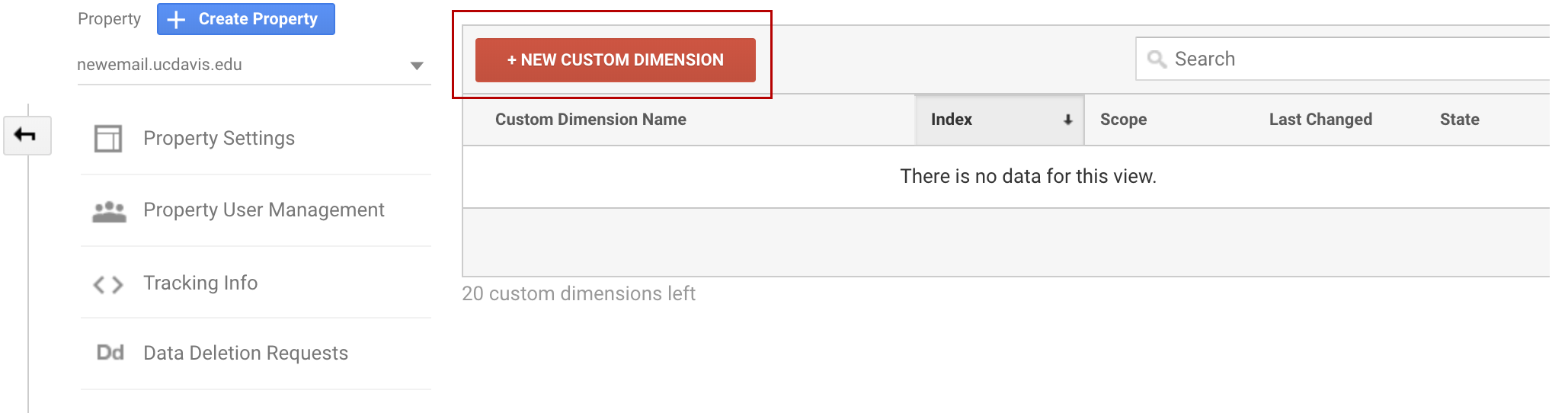Sort by Custom Dimension Name column

point(590,120)
